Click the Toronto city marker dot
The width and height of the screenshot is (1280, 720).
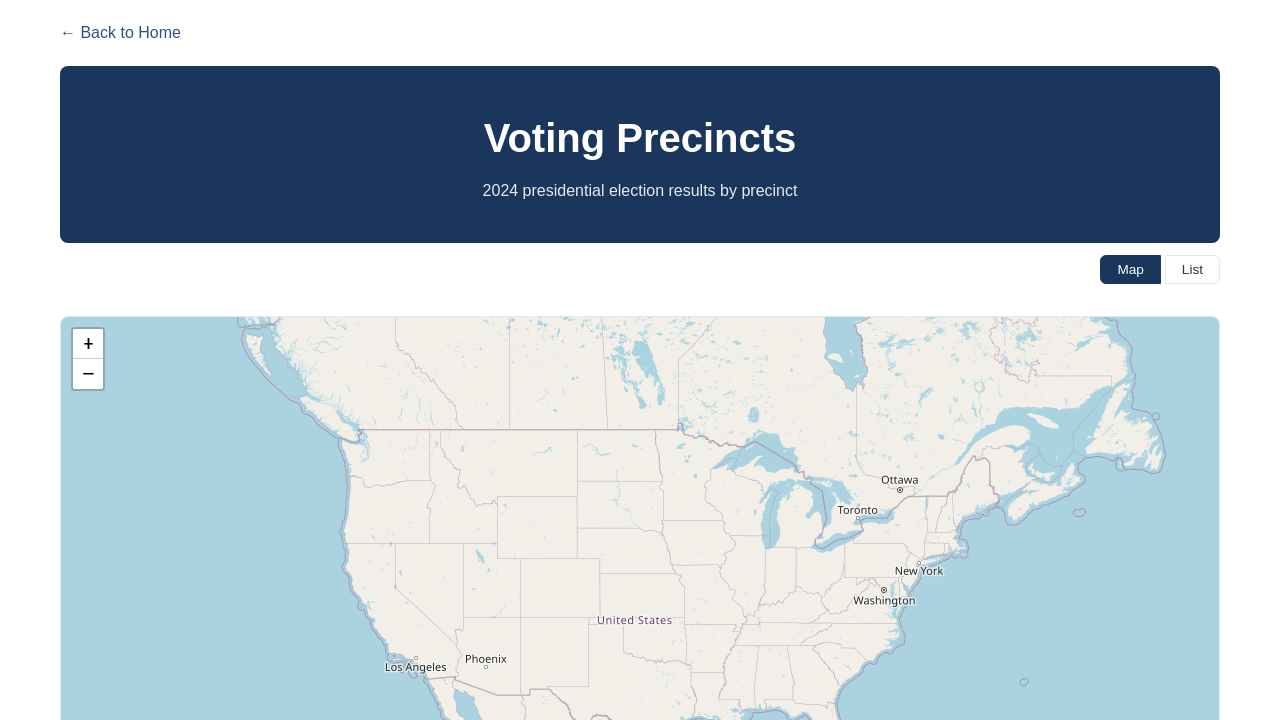(x=857, y=518)
